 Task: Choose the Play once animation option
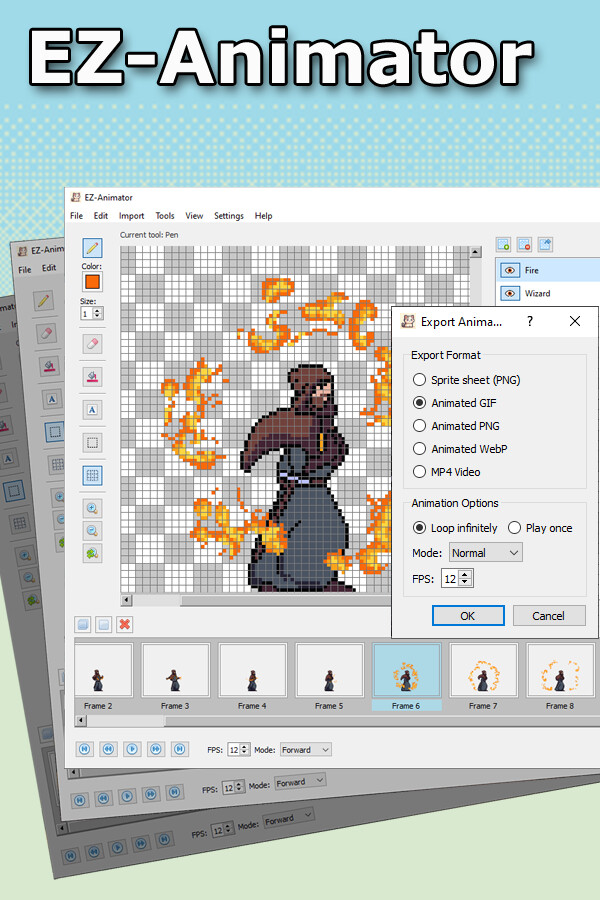tap(515, 527)
